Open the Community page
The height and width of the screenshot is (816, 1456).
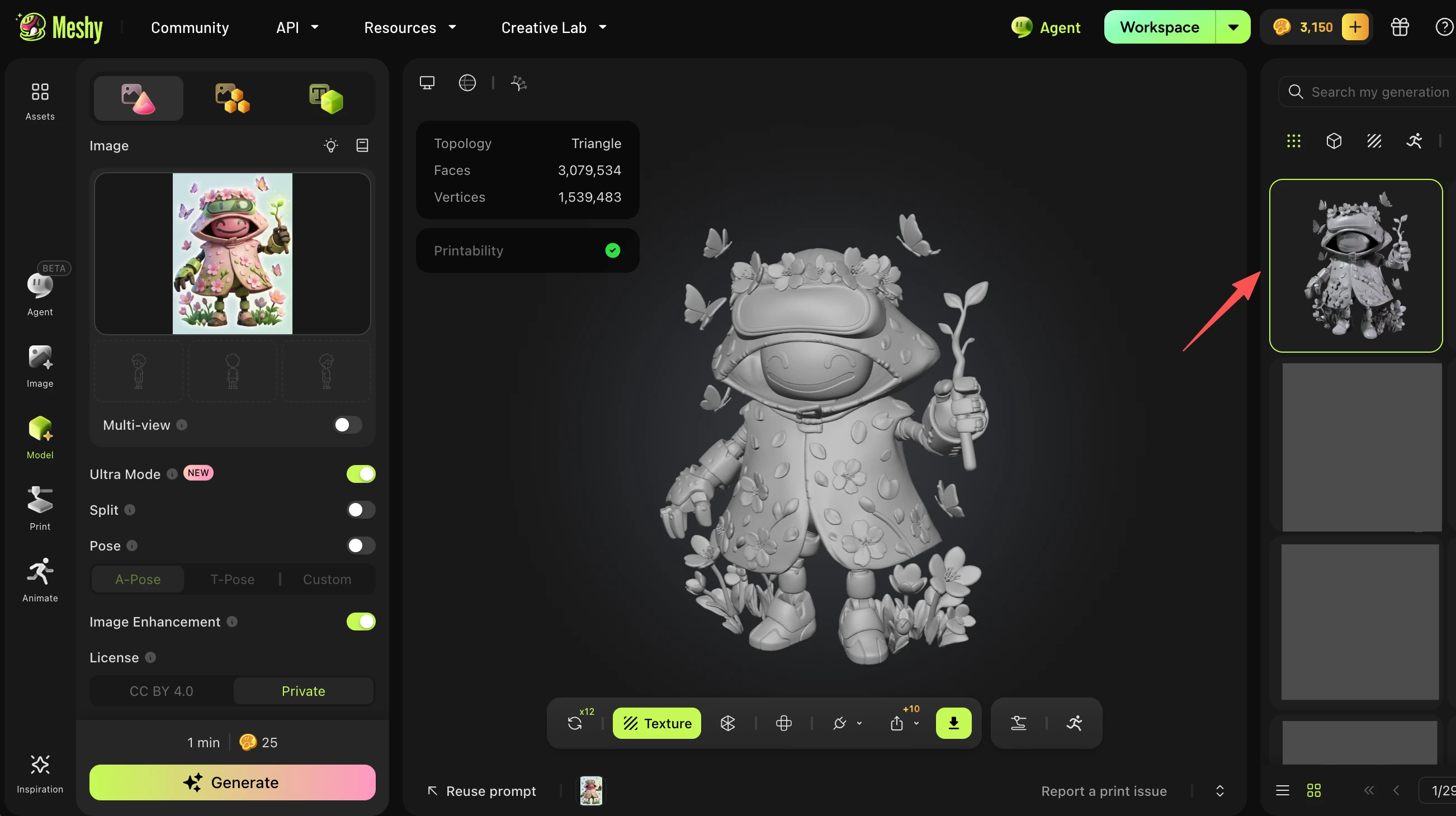[190, 27]
